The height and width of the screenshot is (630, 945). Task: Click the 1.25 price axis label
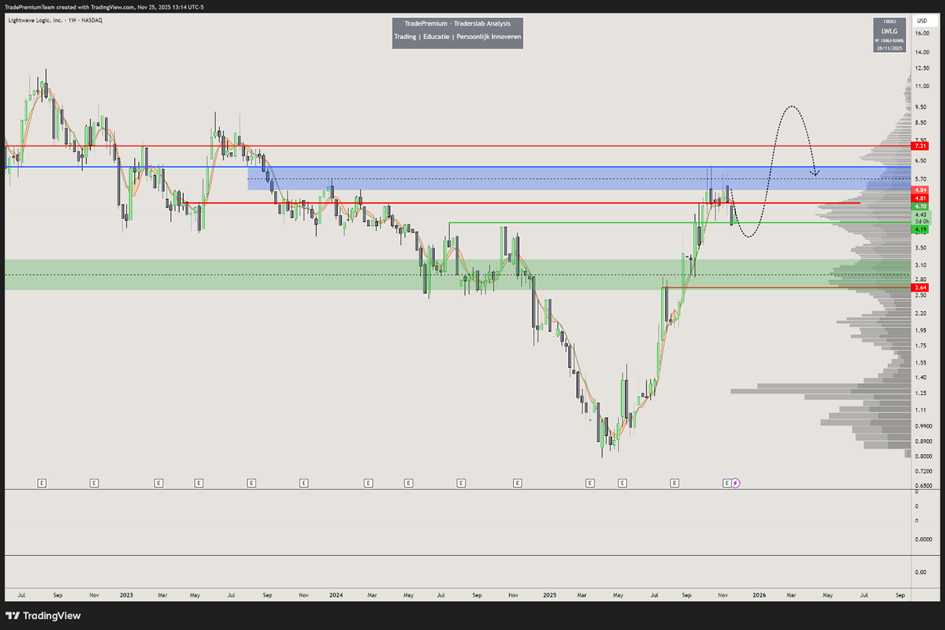[x=921, y=392]
